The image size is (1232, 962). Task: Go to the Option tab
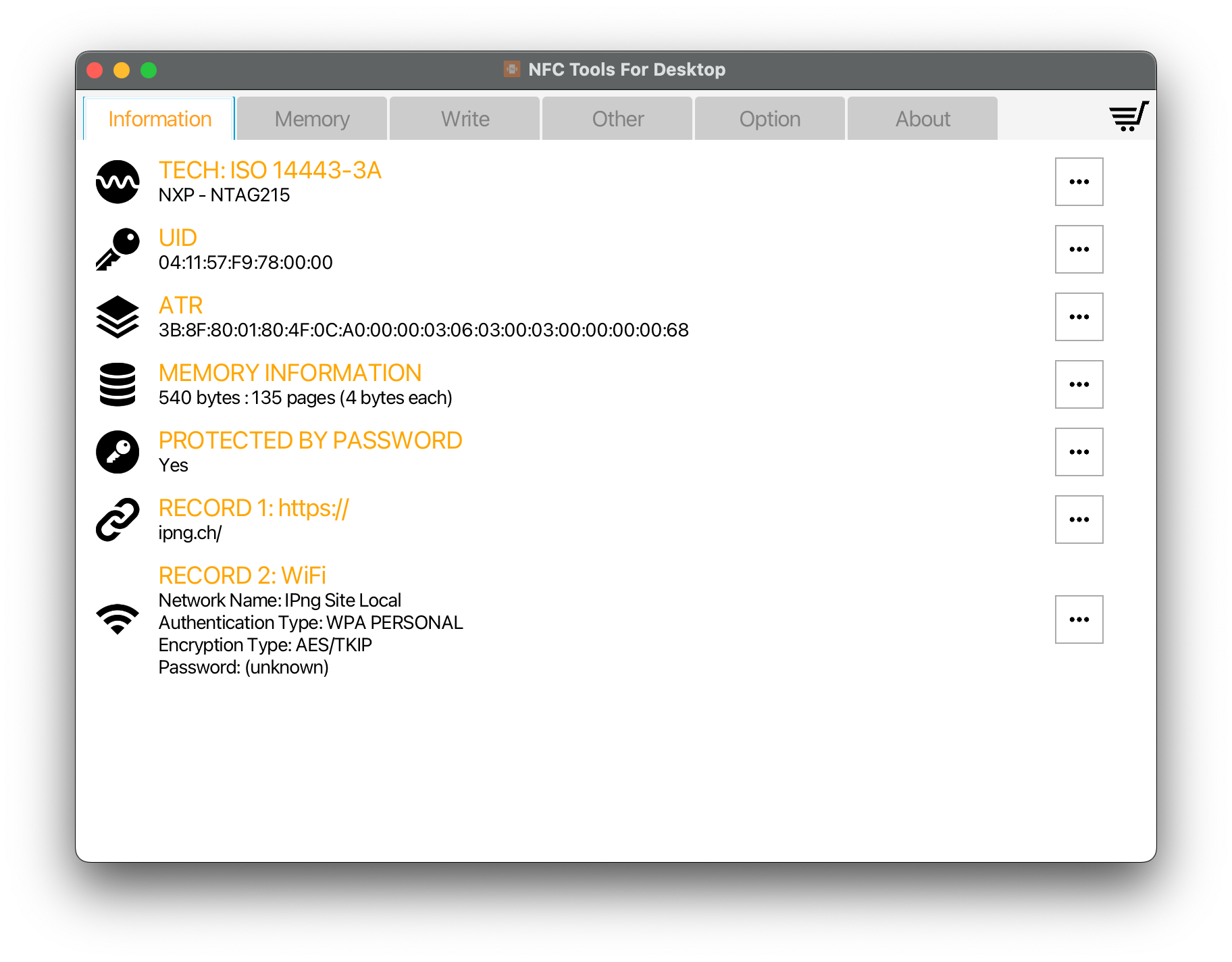coord(770,119)
